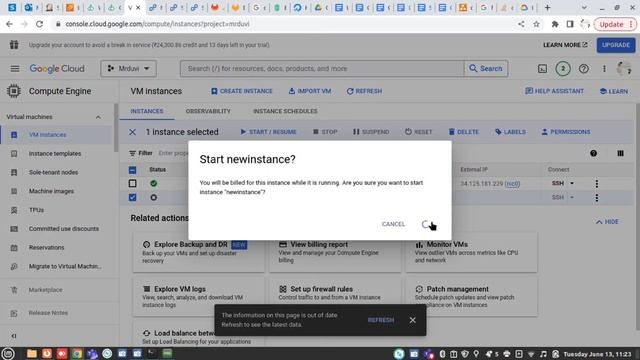Click the Labels toolbar button
Image resolution: width=640 pixels, height=360 pixels.
point(510,132)
